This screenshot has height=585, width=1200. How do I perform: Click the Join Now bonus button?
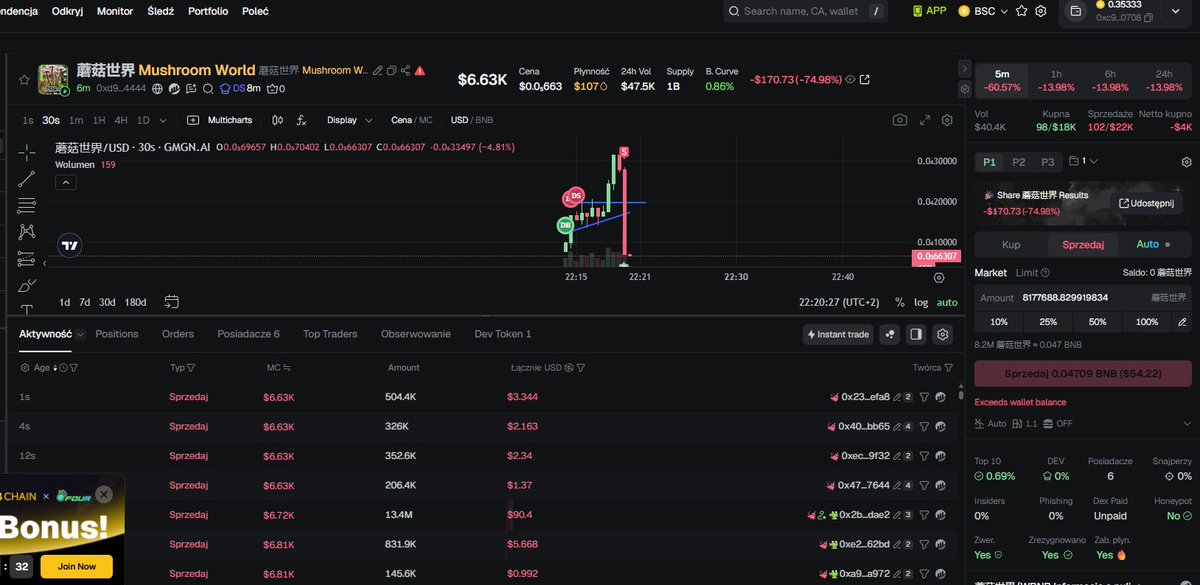tap(77, 566)
